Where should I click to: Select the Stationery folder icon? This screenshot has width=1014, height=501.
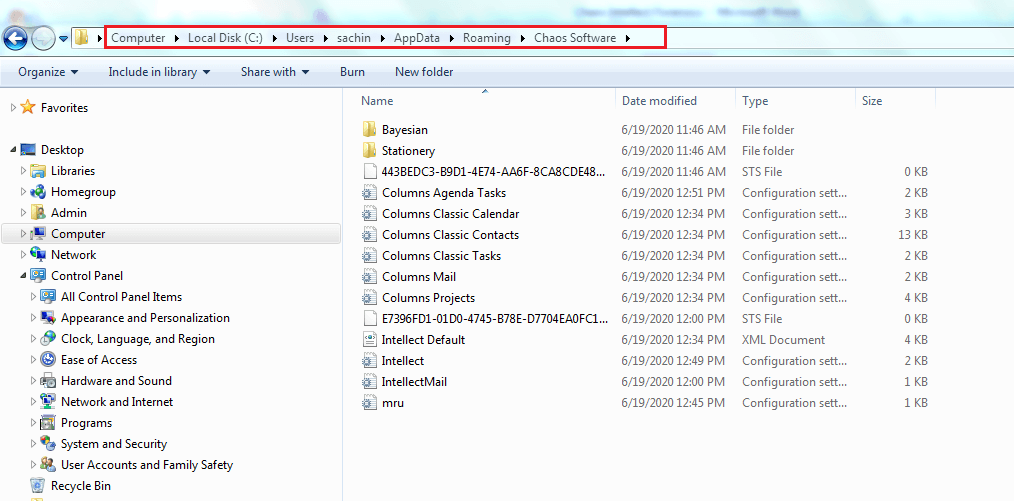369,151
